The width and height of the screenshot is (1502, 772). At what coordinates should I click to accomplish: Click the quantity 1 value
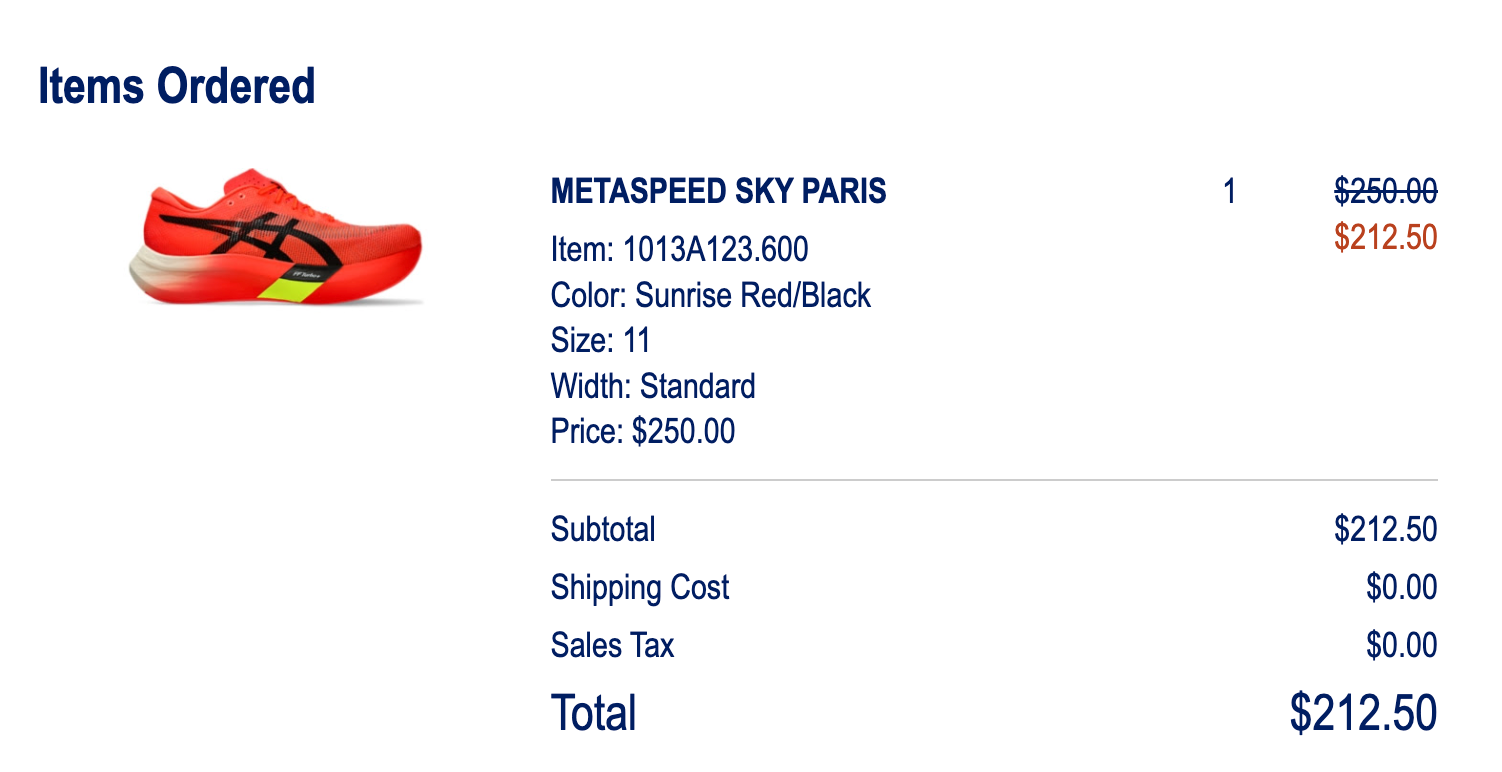pos(1230,190)
